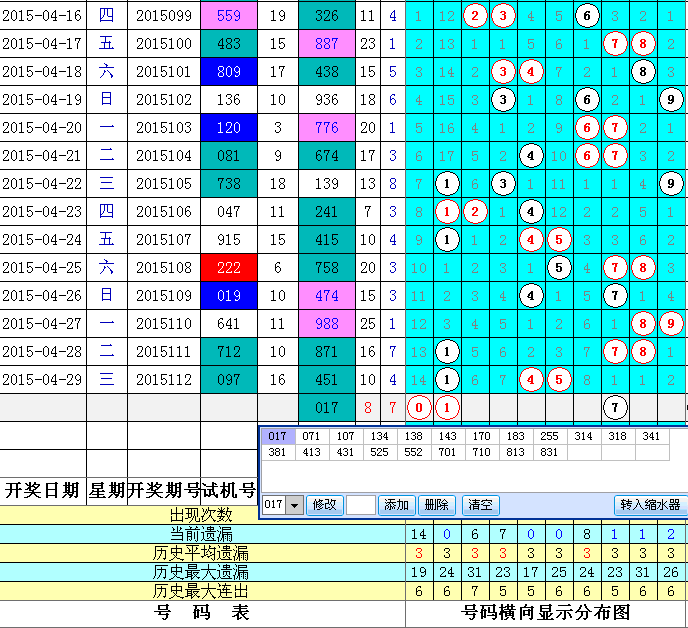This screenshot has width=688, height=628.
Task: Click the 开奖日期 column header
Action: point(43,490)
